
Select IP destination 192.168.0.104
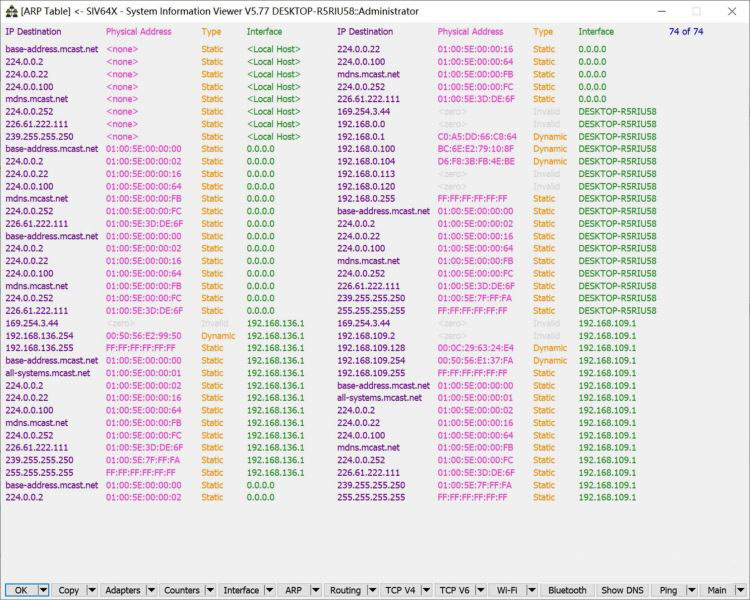(x=366, y=161)
